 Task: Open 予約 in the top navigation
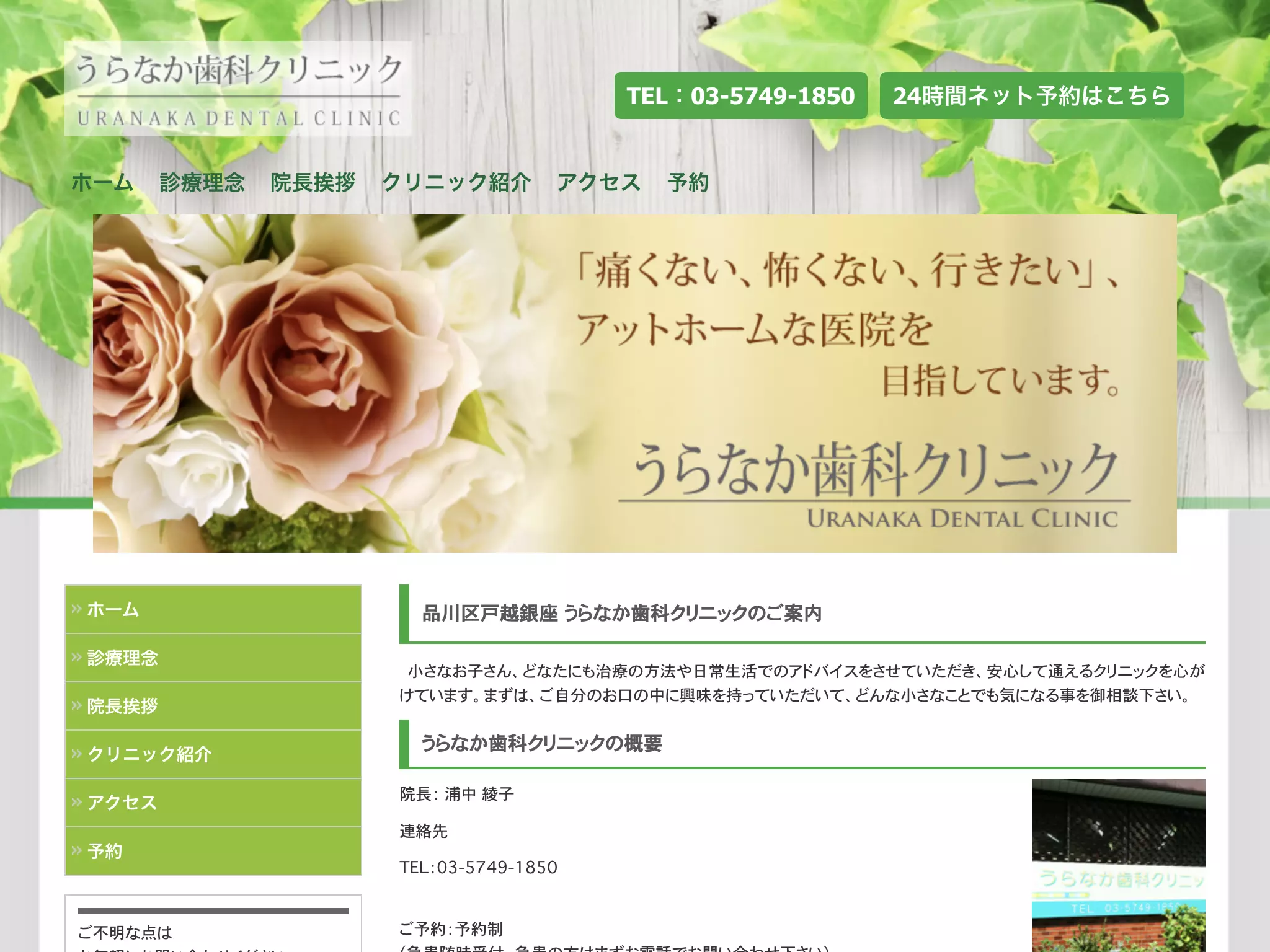[x=688, y=182]
